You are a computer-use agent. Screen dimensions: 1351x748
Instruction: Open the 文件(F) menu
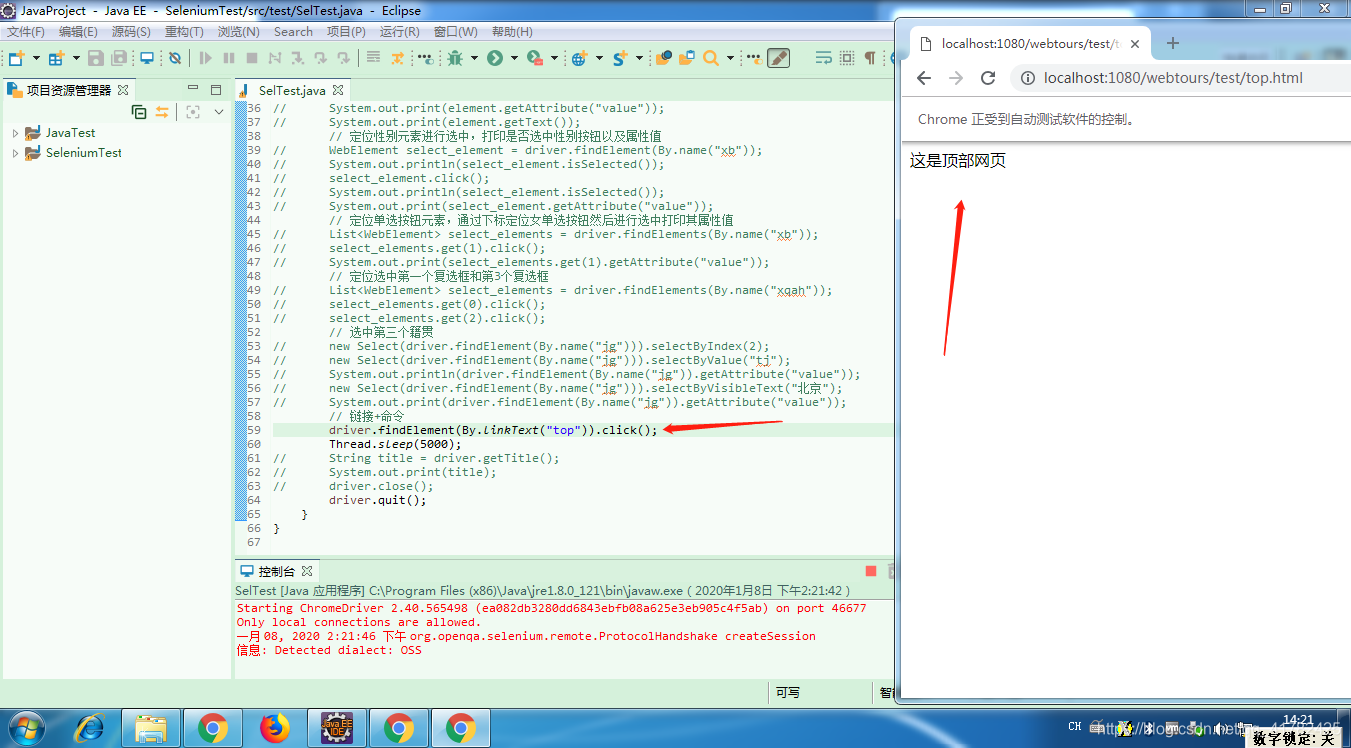pos(26,32)
